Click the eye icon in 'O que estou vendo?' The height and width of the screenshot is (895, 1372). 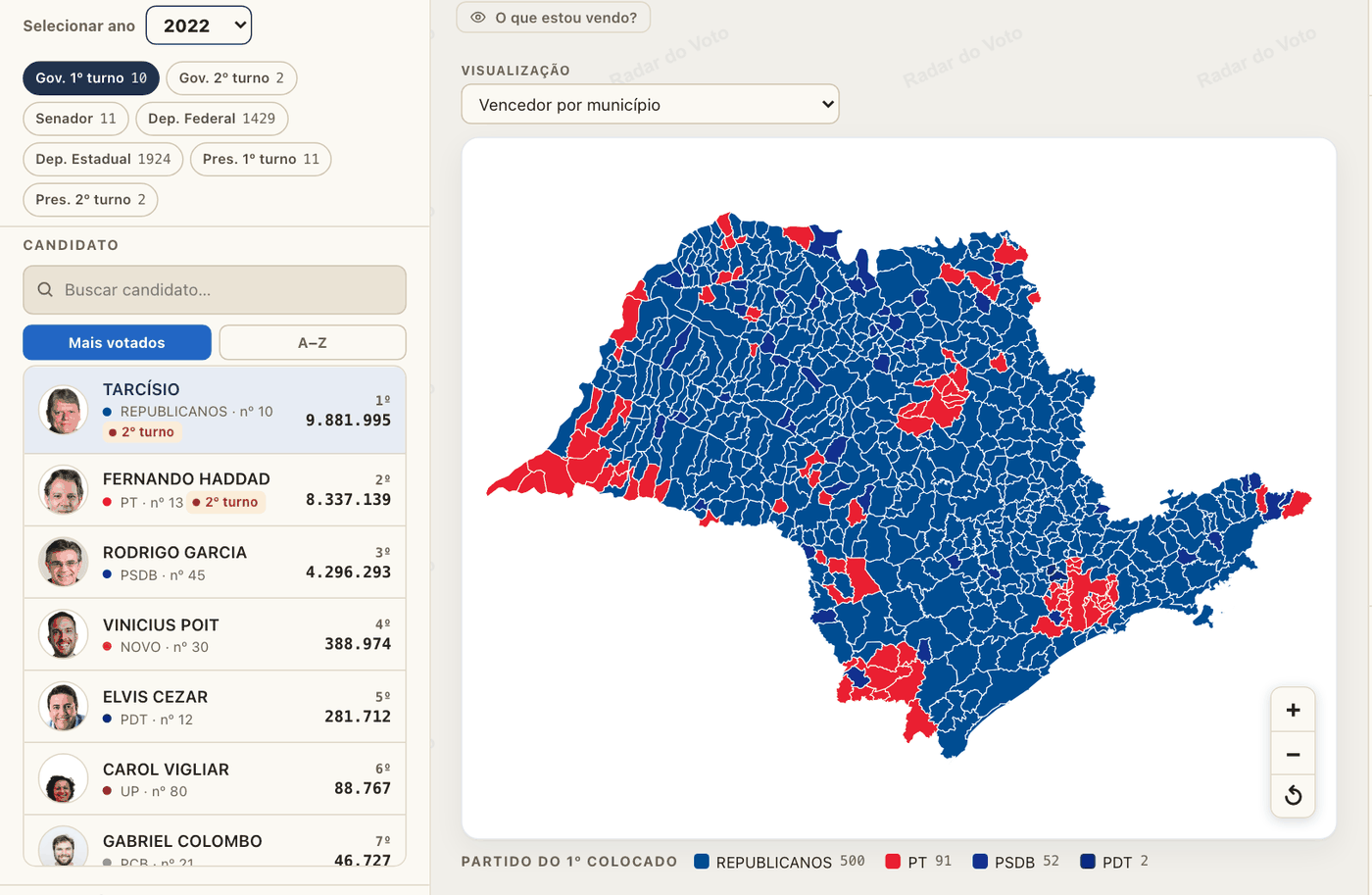(x=478, y=18)
